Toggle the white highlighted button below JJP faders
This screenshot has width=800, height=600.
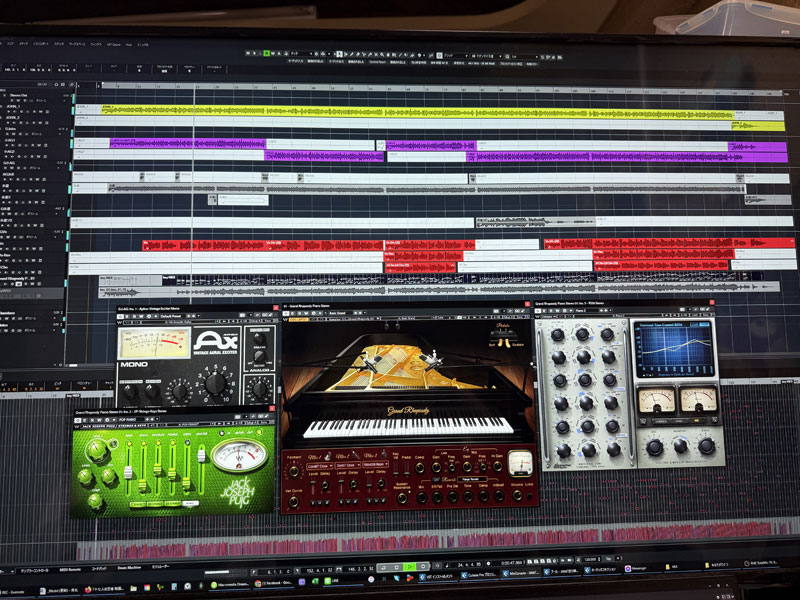click(x=190, y=504)
